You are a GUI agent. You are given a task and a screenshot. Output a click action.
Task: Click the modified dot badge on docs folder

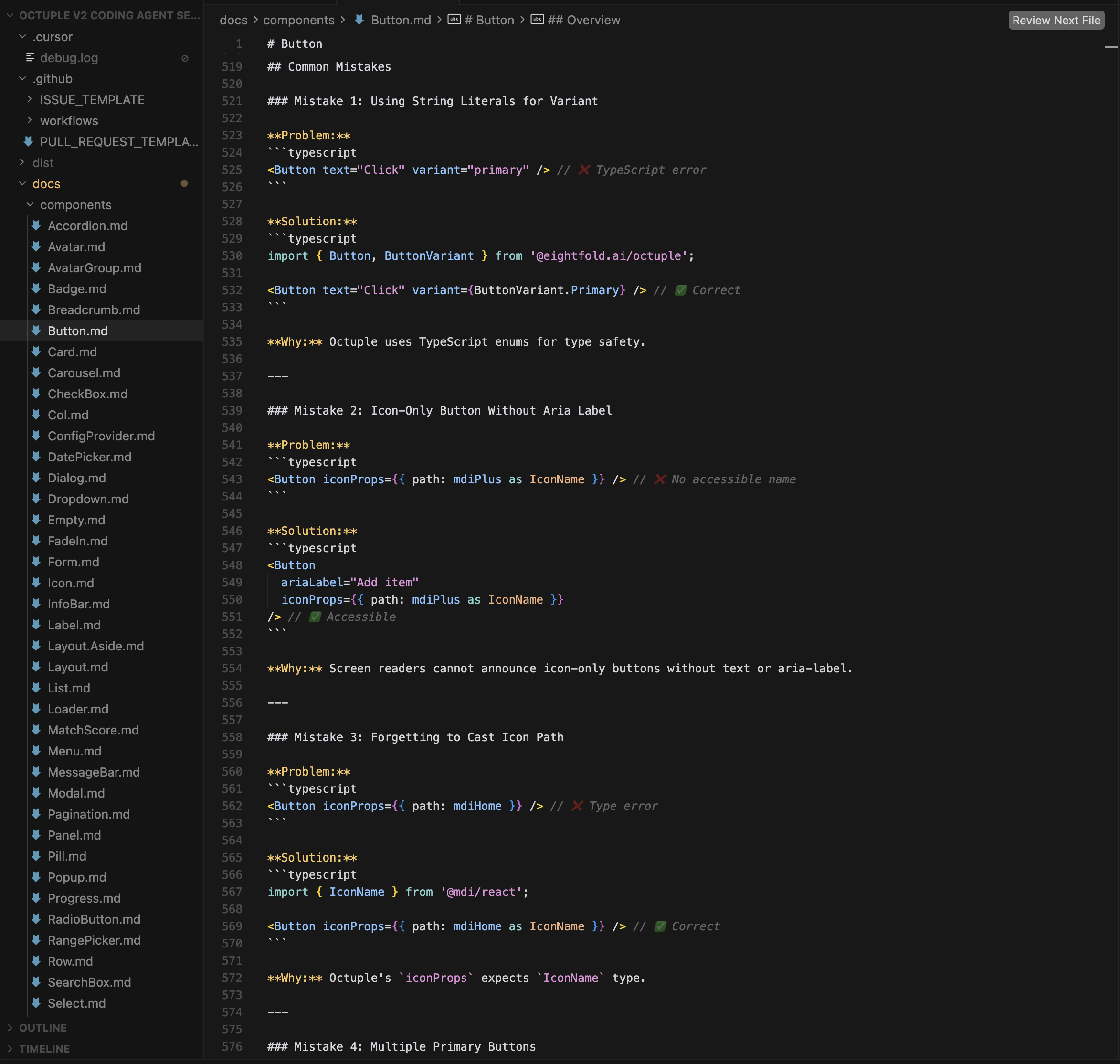184,183
